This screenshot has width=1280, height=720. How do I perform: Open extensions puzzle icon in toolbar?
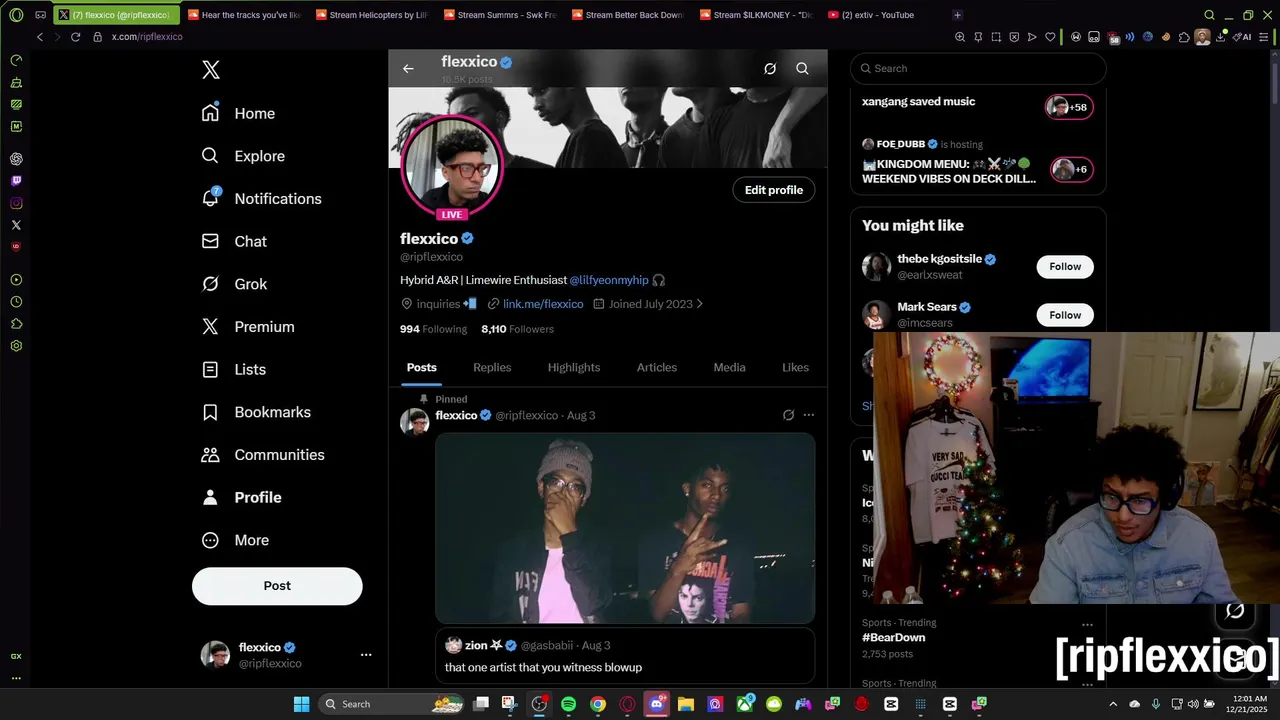[x=1184, y=37]
